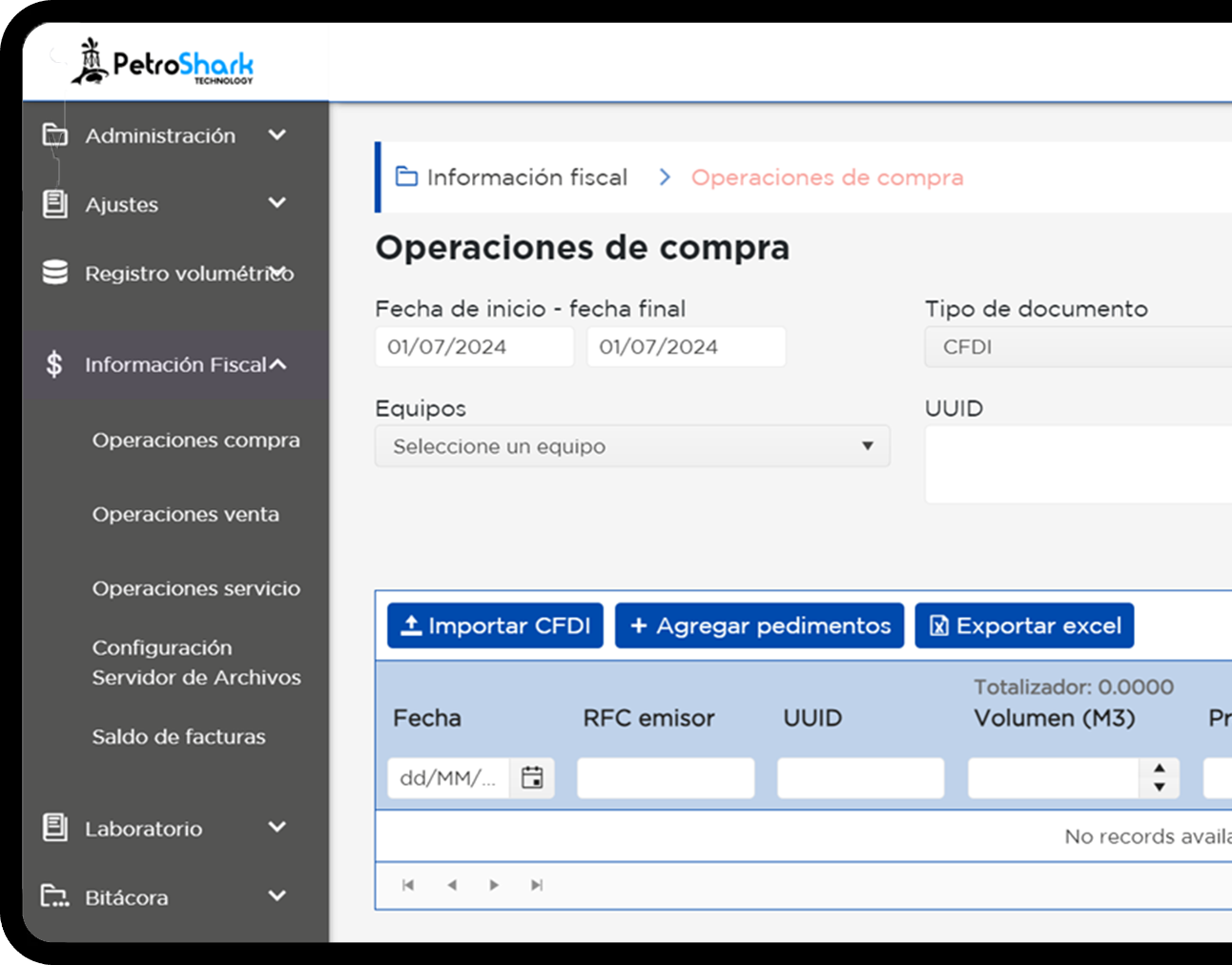1232x965 pixels.
Task: Click the Información fiscal breadcrumb folder icon
Action: [406, 176]
